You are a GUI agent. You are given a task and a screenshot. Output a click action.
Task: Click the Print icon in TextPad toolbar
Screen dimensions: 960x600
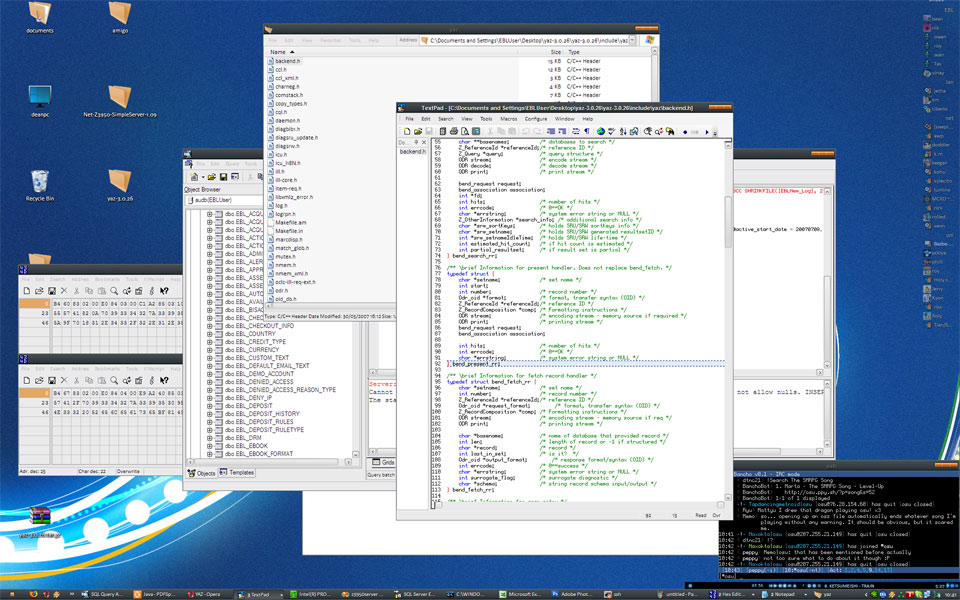454,132
